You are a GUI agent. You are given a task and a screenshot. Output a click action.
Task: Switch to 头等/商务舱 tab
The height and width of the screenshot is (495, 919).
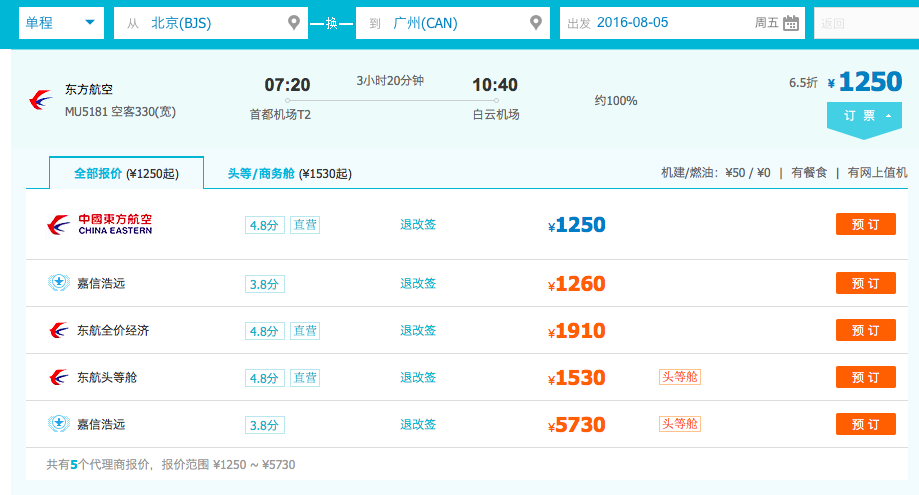(x=290, y=173)
